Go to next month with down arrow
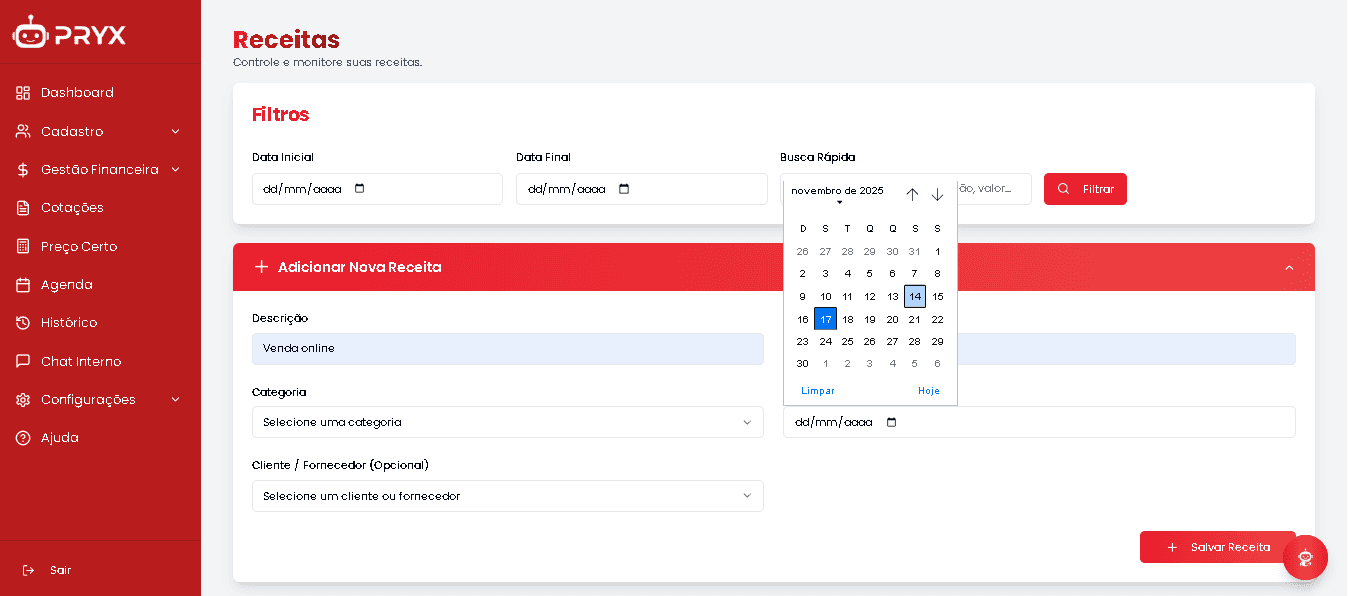The height and width of the screenshot is (596, 1350). (937, 194)
